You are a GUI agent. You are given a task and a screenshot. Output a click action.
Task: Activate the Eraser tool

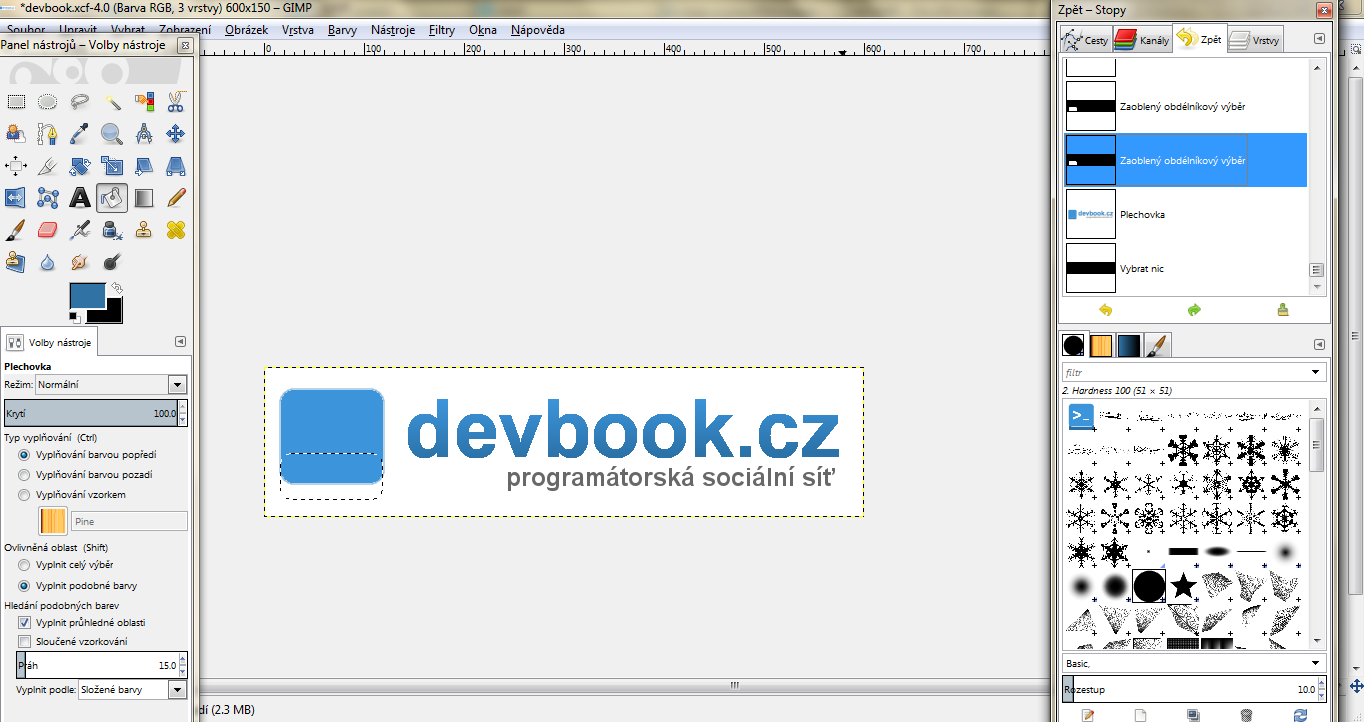(x=48, y=229)
